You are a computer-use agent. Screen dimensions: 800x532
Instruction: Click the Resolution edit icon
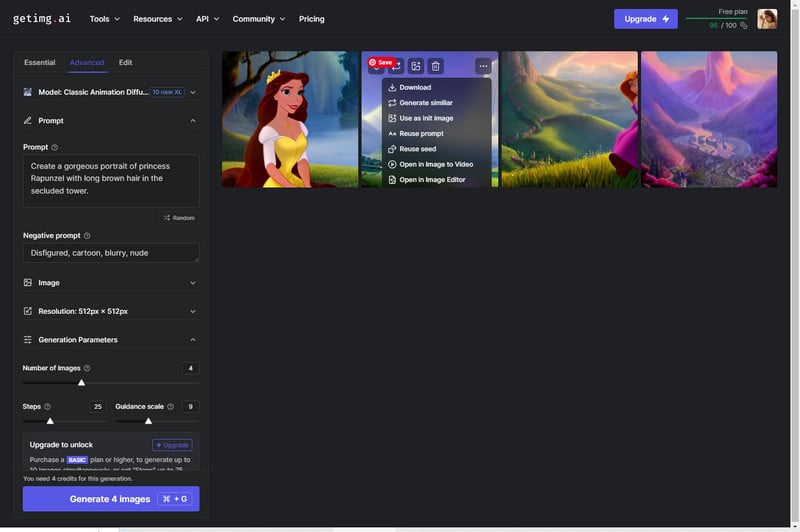click(28, 311)
